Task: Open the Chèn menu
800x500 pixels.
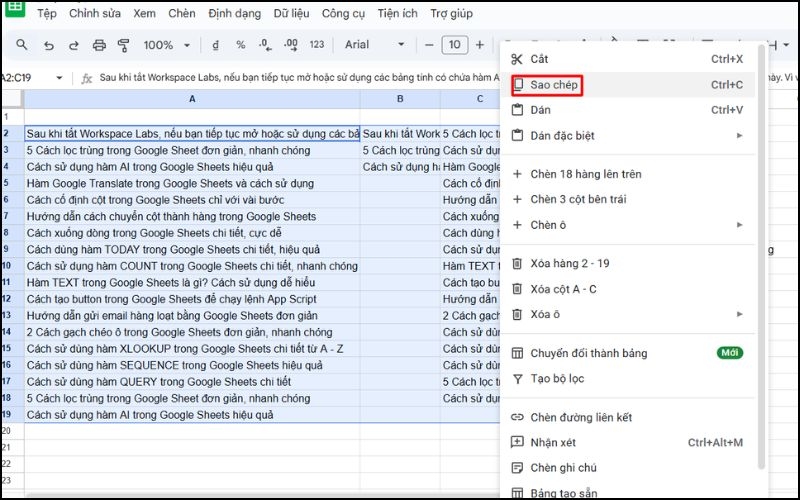Action: pos(182,14)
